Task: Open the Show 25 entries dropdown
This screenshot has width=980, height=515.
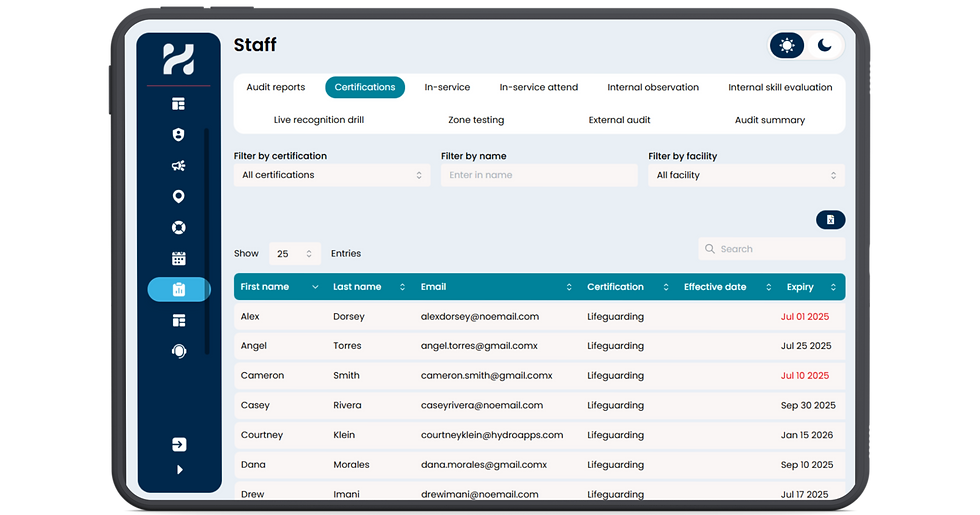Action: point(294,254)
